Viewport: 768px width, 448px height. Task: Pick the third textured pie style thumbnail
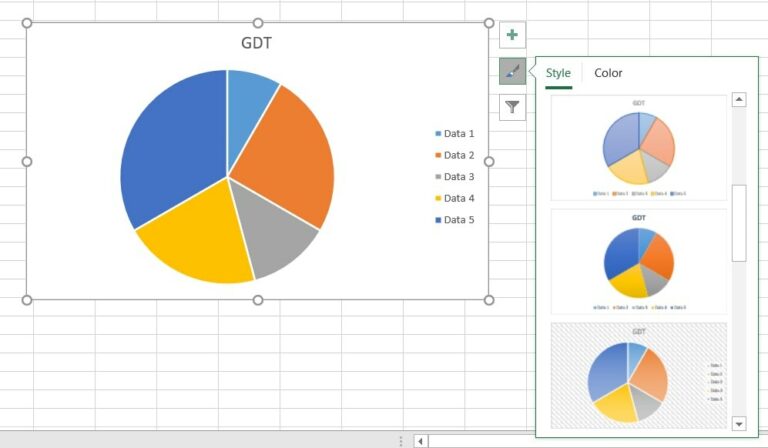639,375
